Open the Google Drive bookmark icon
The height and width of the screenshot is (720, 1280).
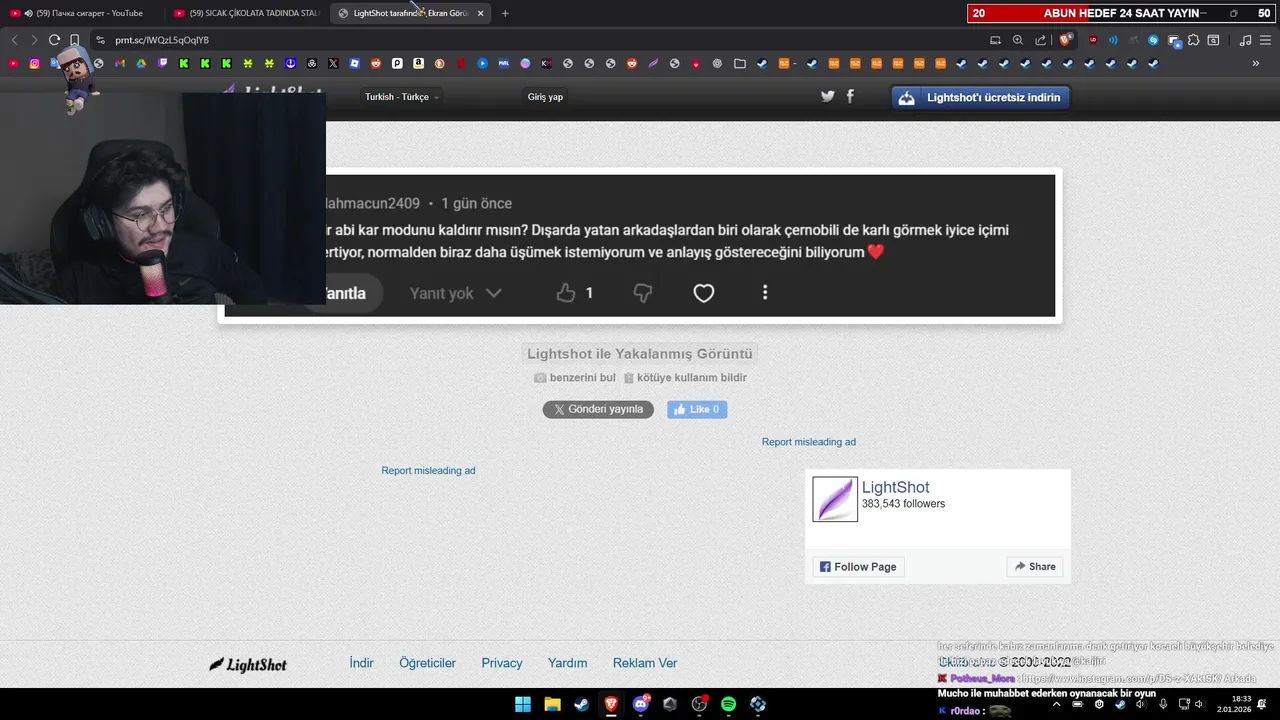(141, 63)
